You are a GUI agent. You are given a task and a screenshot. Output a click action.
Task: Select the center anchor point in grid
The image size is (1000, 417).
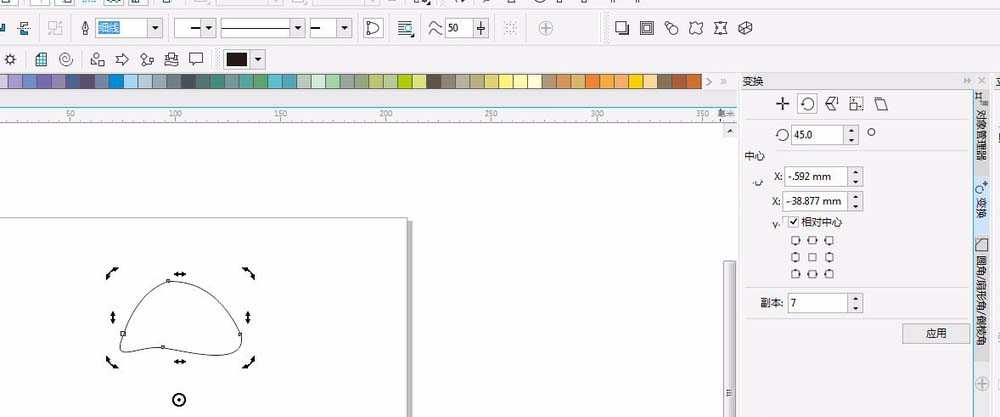click(812, 257)
